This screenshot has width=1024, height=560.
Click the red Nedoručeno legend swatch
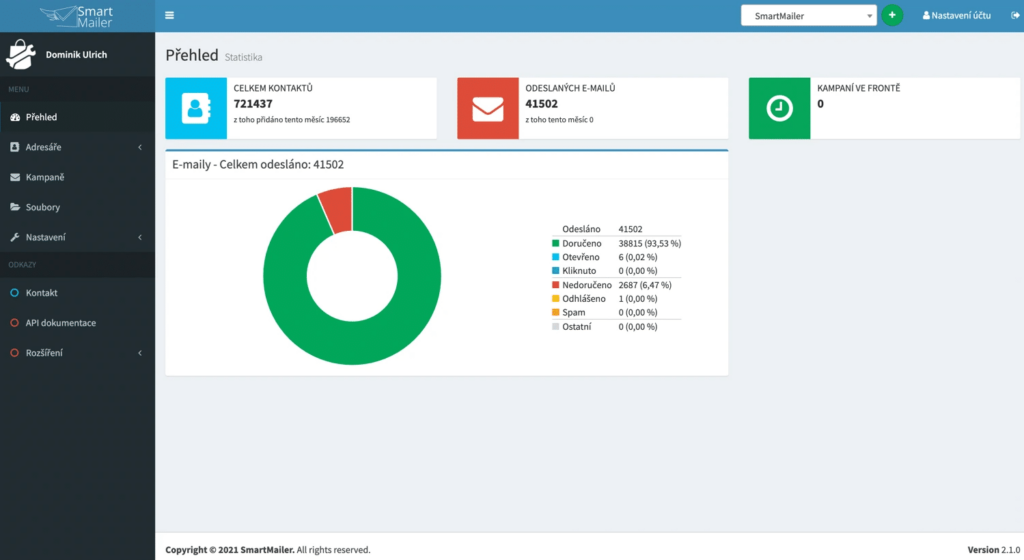tap(556, 285)
